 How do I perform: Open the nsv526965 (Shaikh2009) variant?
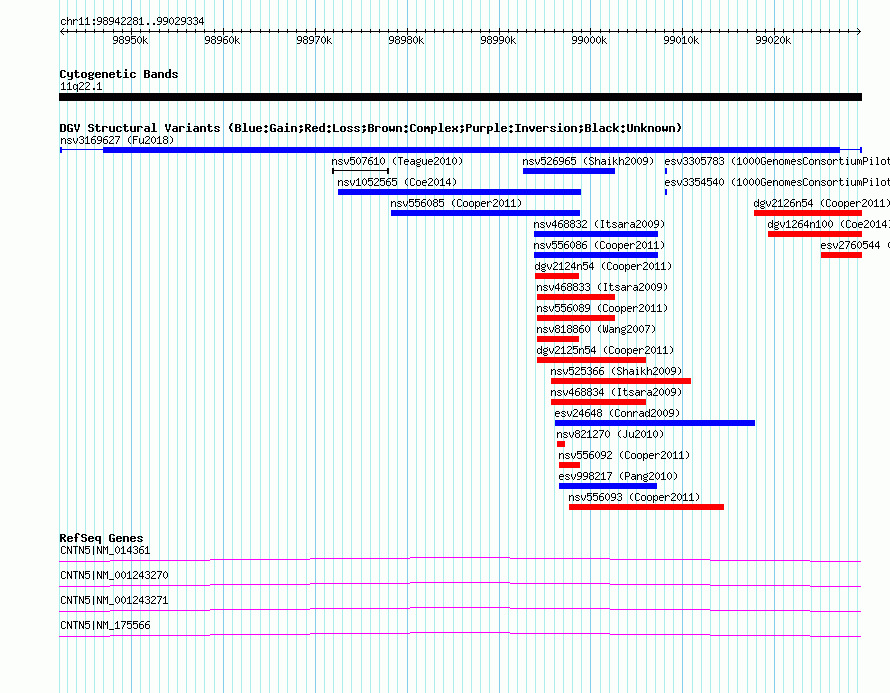coord(588,161)
